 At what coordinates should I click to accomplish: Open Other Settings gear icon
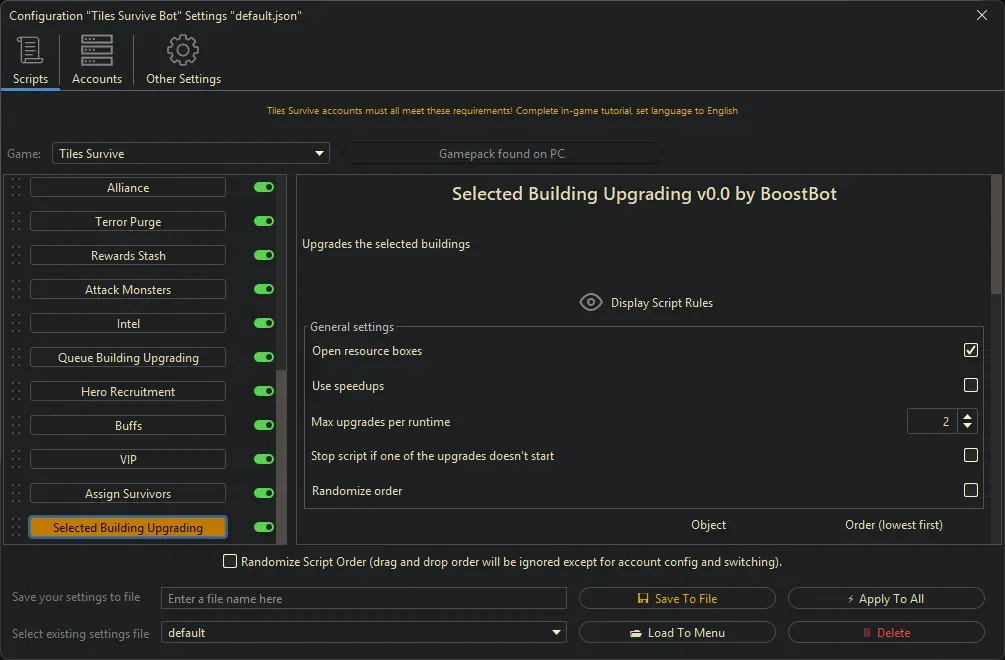point(183,51)
